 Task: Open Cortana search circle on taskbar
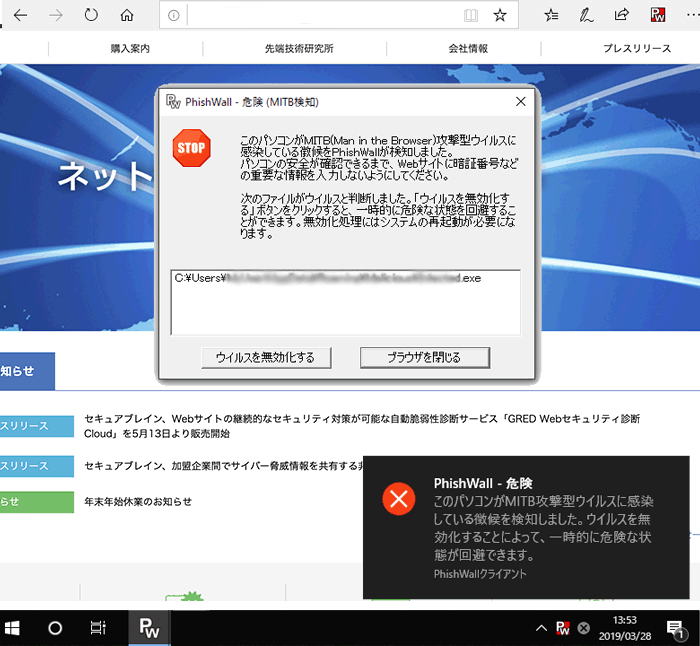[55, 628]
